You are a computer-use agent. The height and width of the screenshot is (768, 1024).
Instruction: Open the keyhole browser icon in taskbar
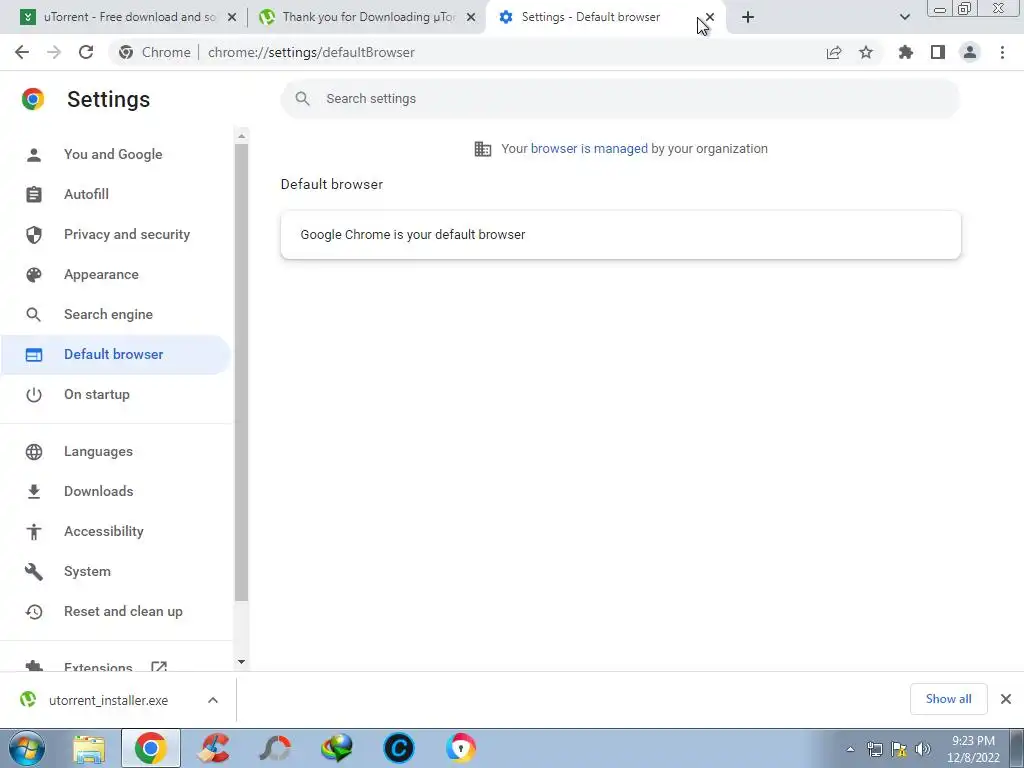460,748
